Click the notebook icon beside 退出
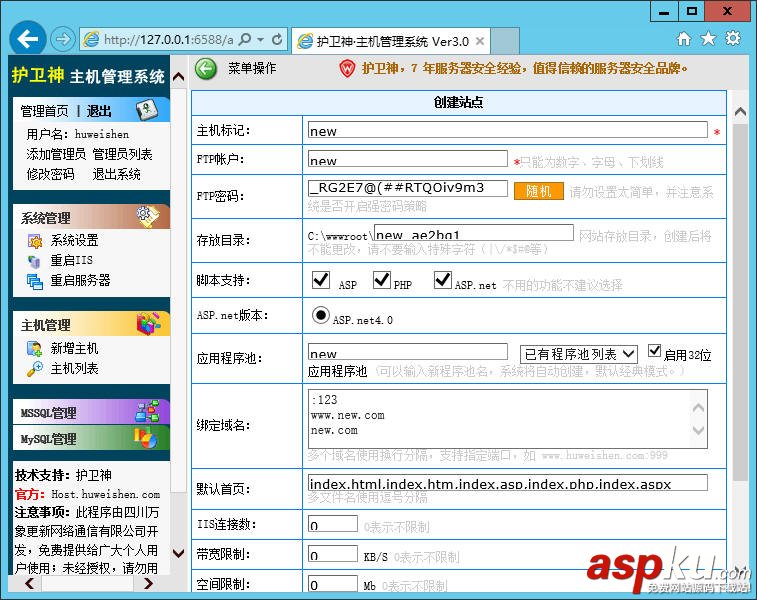This screenshot has height=600, width=757. 146,110
